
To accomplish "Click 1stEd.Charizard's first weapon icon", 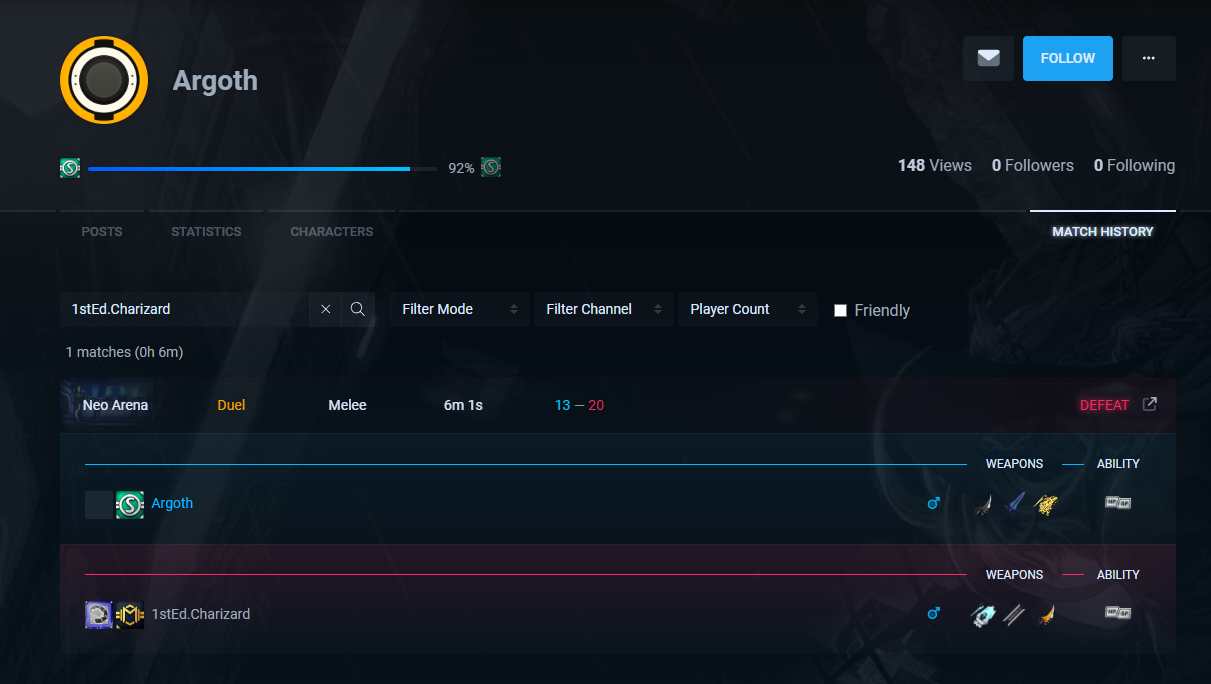I will pyautogui.click(x=983, y=614).
